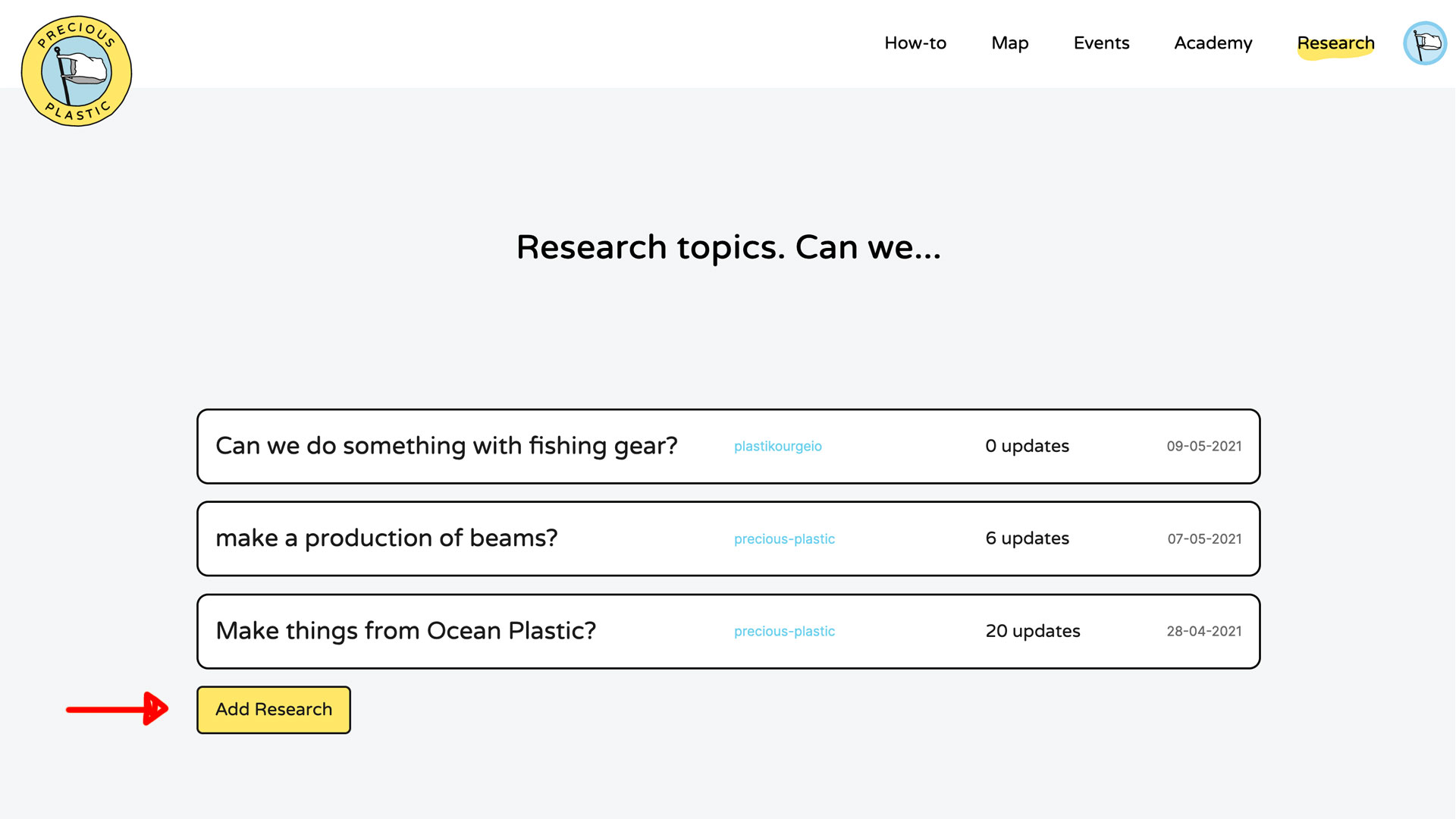Screen dimensions: 1456x819
Task: Click the date 09-05-2021
Action: (1203, 447)
